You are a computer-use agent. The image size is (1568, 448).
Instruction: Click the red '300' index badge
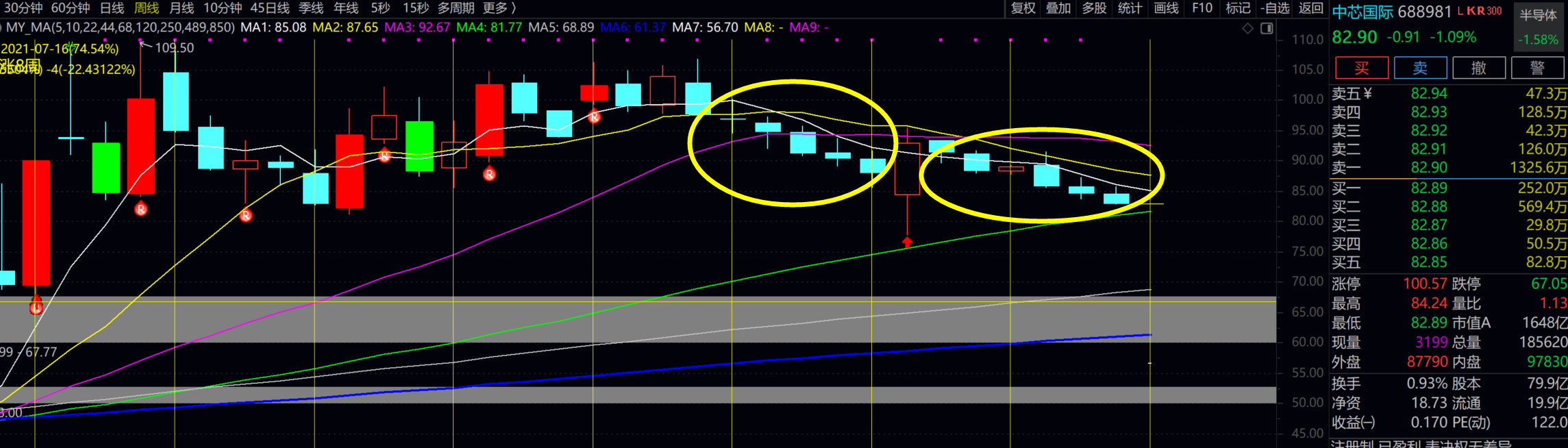1494,11
